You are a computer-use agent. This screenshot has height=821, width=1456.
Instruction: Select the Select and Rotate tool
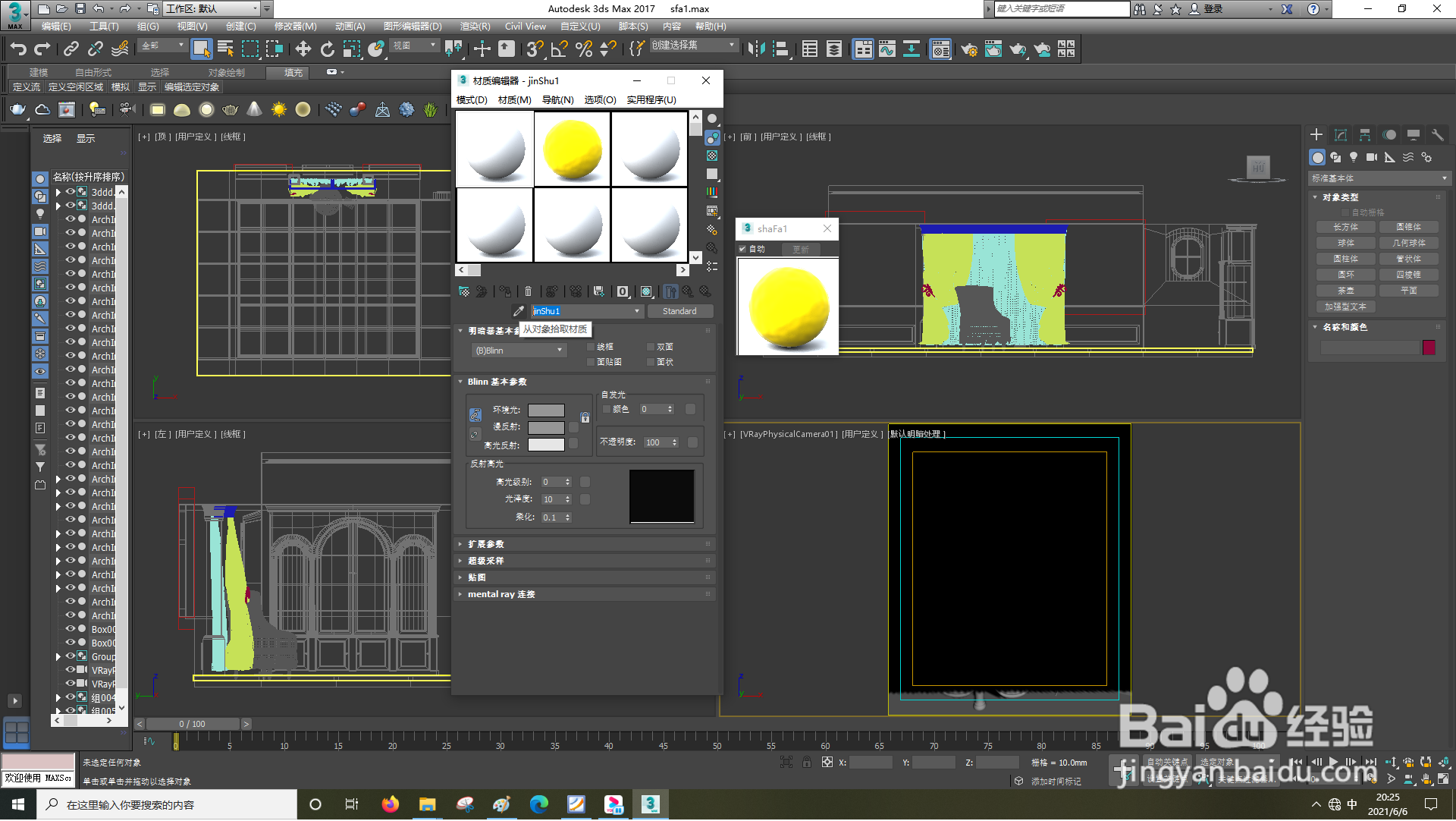pyautogui.click(x=328, y=49)
